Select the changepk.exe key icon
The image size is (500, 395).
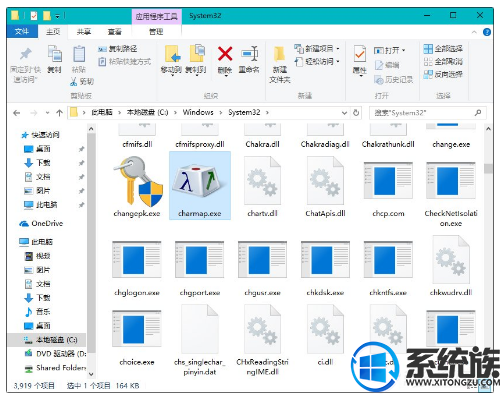(138, 181)
